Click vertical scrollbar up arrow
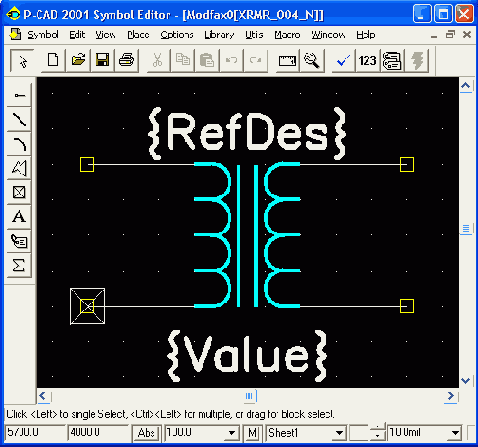 click(466, 86)
